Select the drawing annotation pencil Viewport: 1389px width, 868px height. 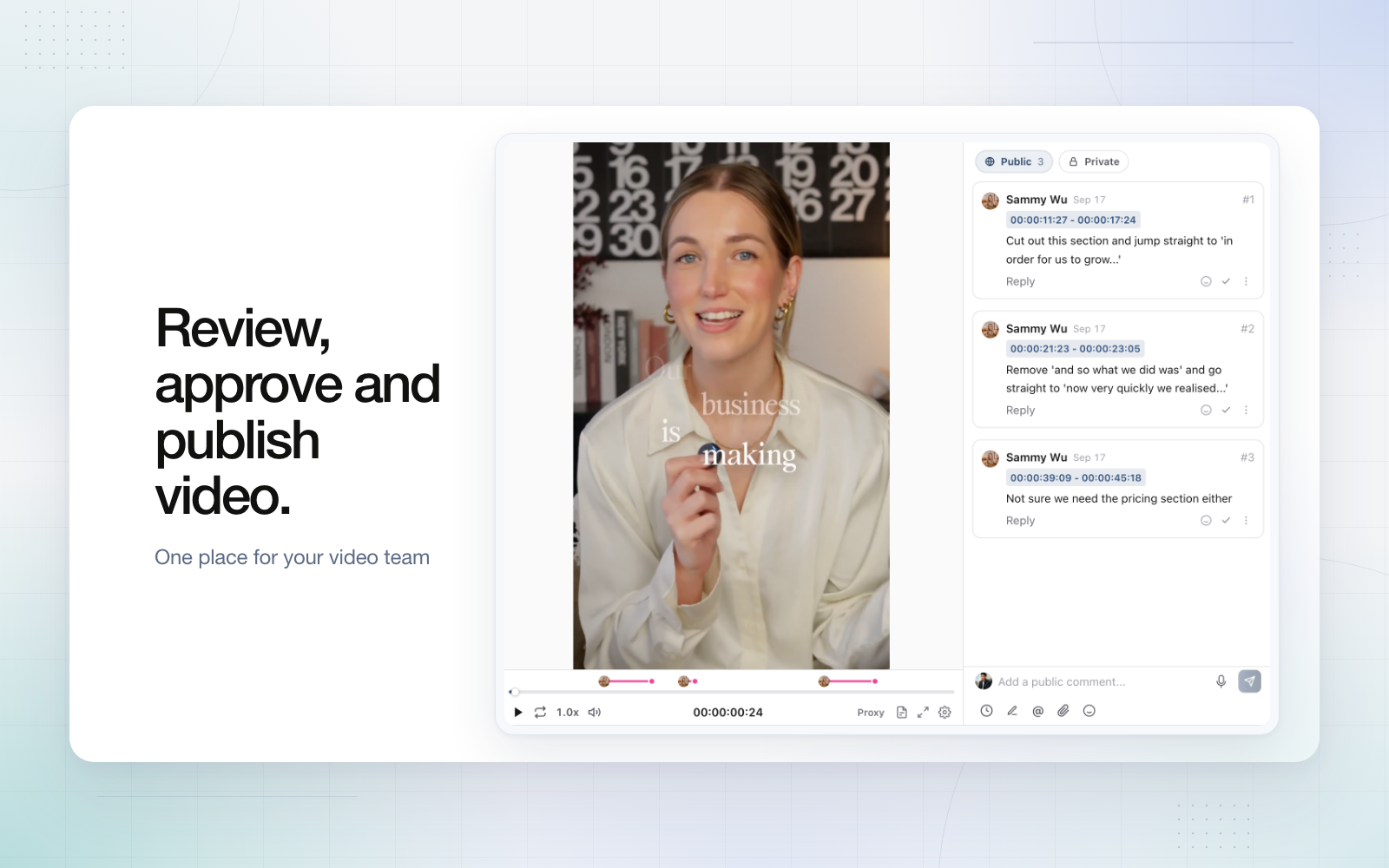1012,711
